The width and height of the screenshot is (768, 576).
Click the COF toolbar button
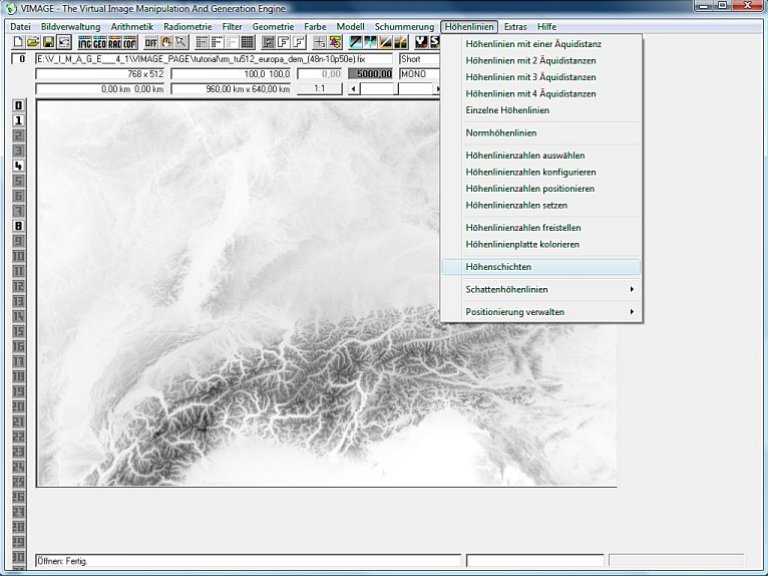tap(129, 43)
